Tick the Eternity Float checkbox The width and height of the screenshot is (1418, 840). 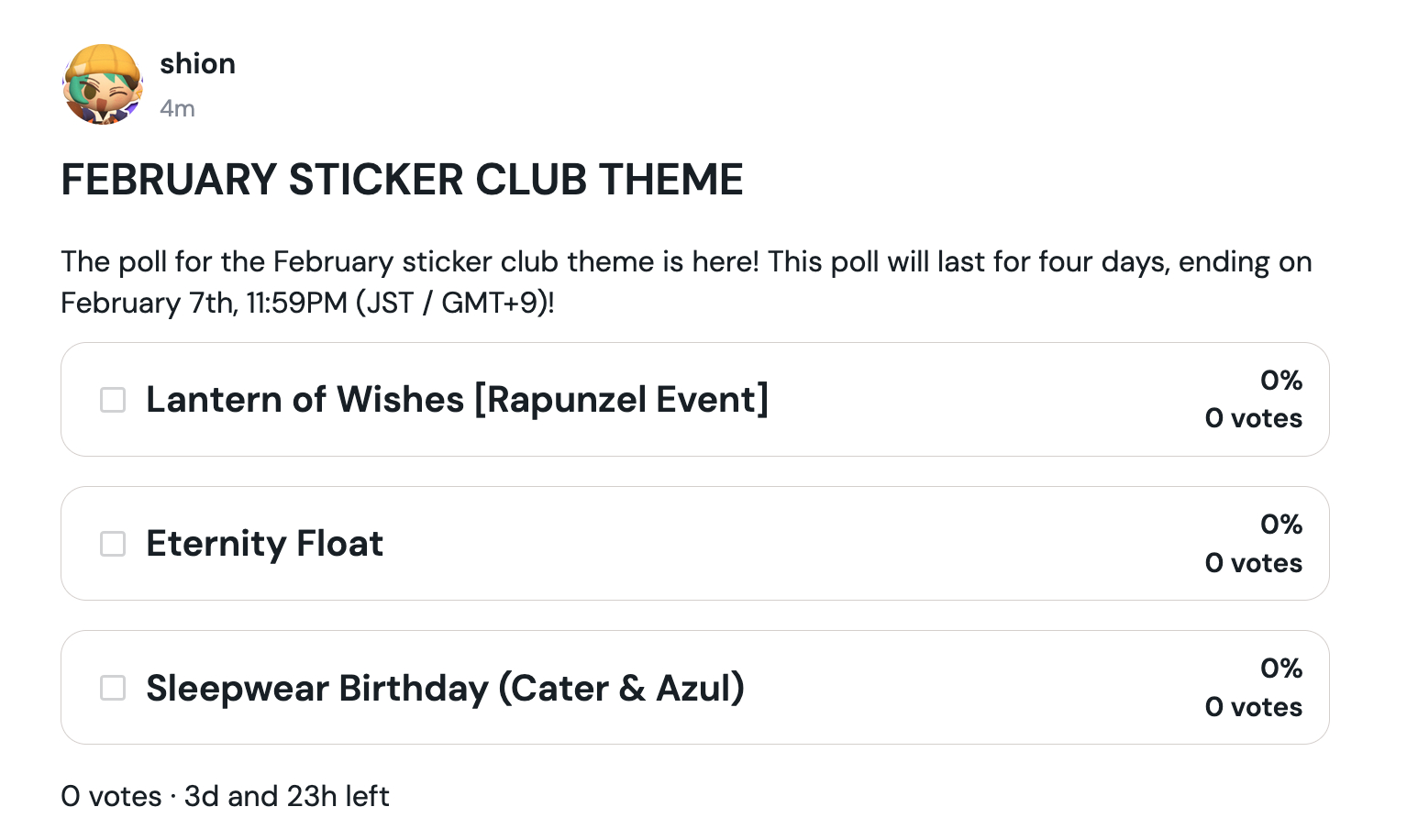pos(113,544)
